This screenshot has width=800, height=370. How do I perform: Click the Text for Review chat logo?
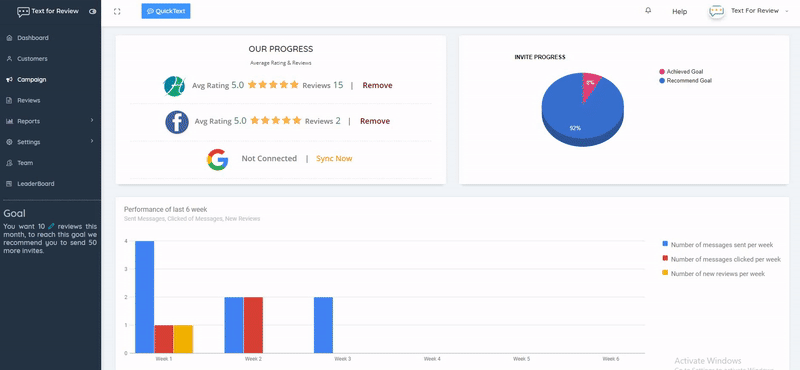23,12
